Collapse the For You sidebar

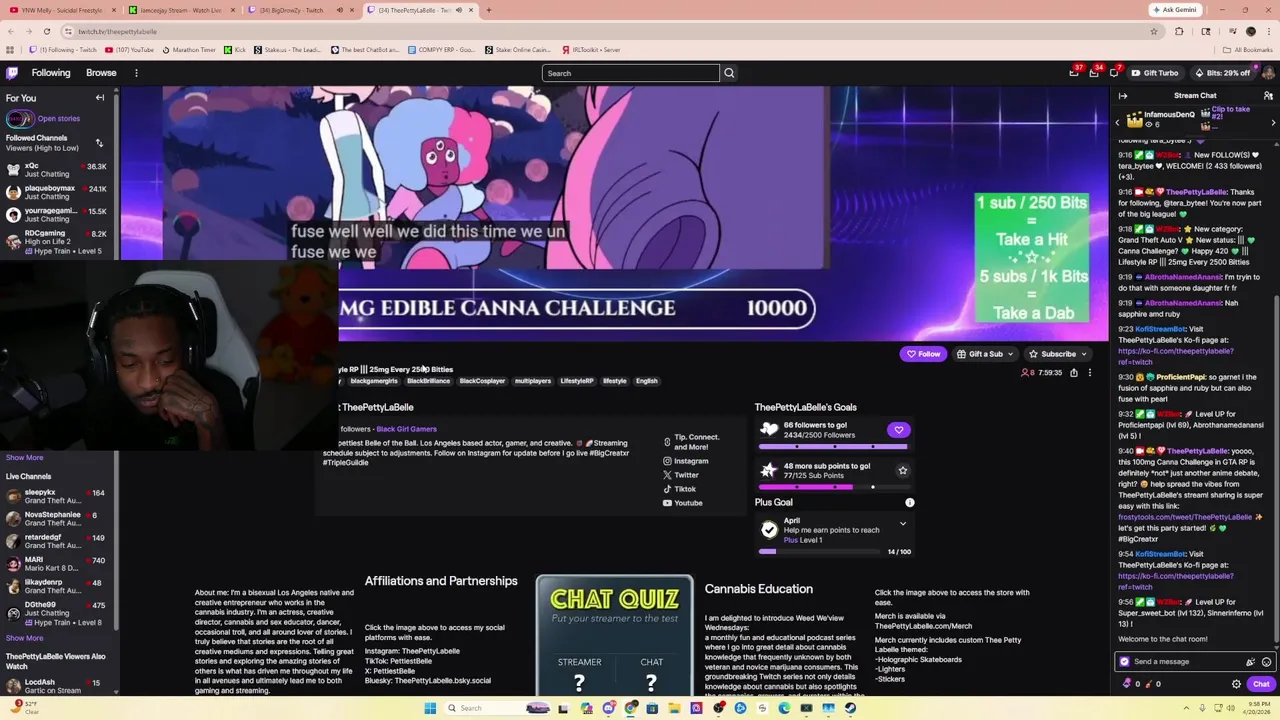(100, 98)
